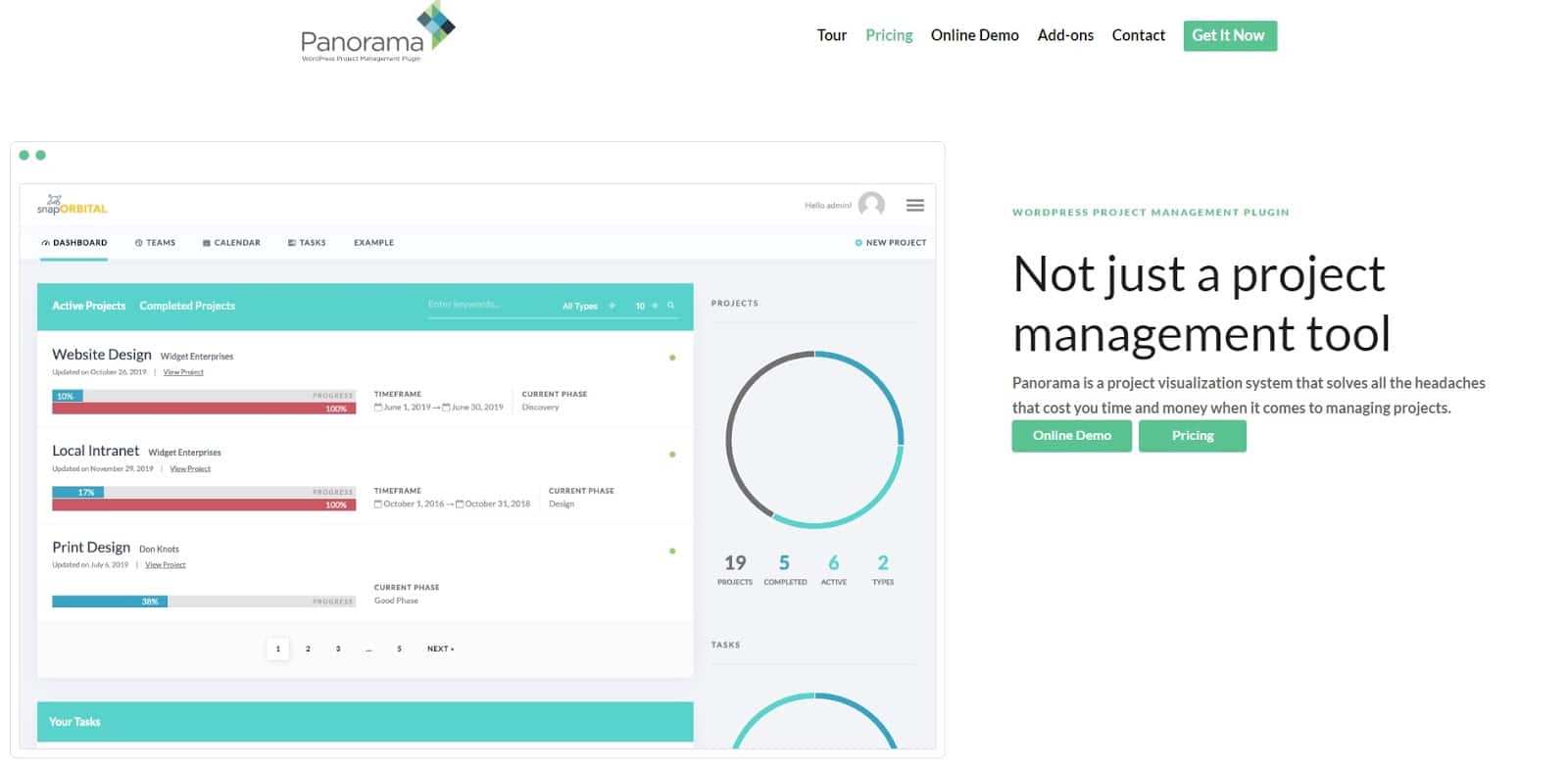This screenshot has height=771, width=1568.
Task: Expand the All Types filter dropdown
Action: [588, 306]
